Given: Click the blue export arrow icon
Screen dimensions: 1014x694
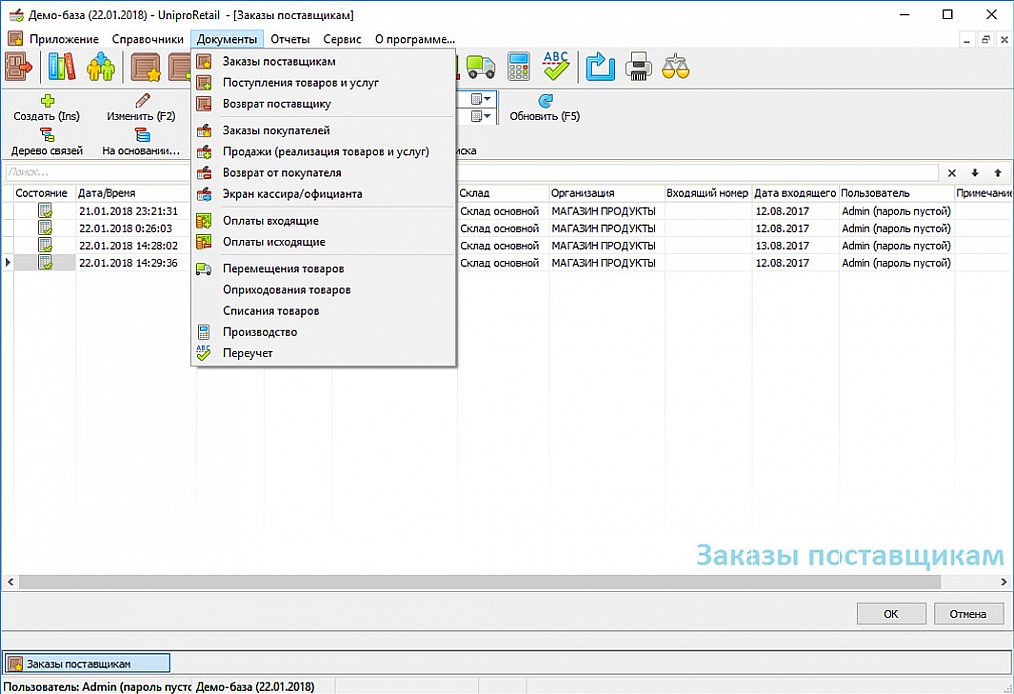Looking at the screenshot, I should pos(600,67).
